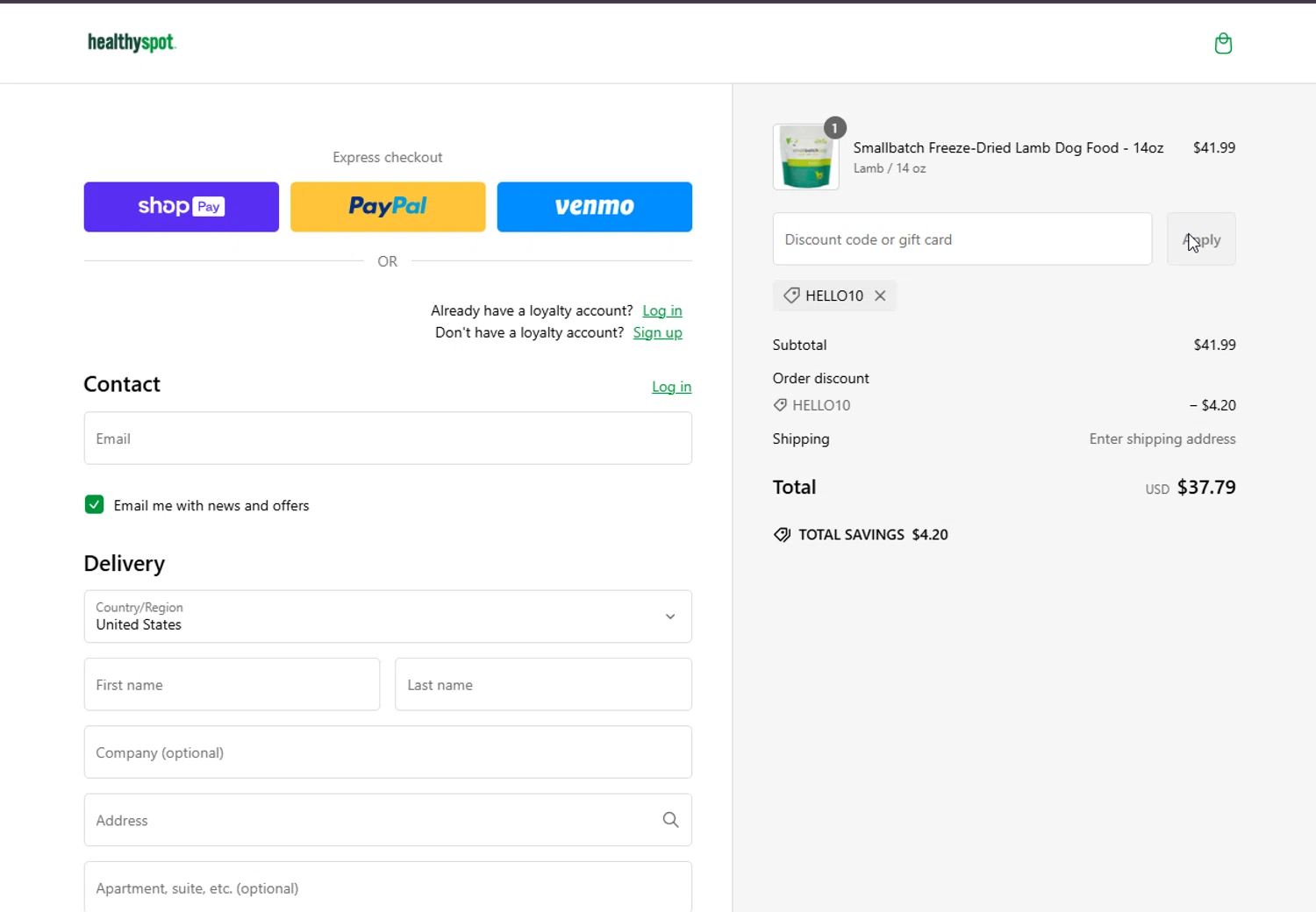Click the quantity badge on product image

tap(835, 128)
